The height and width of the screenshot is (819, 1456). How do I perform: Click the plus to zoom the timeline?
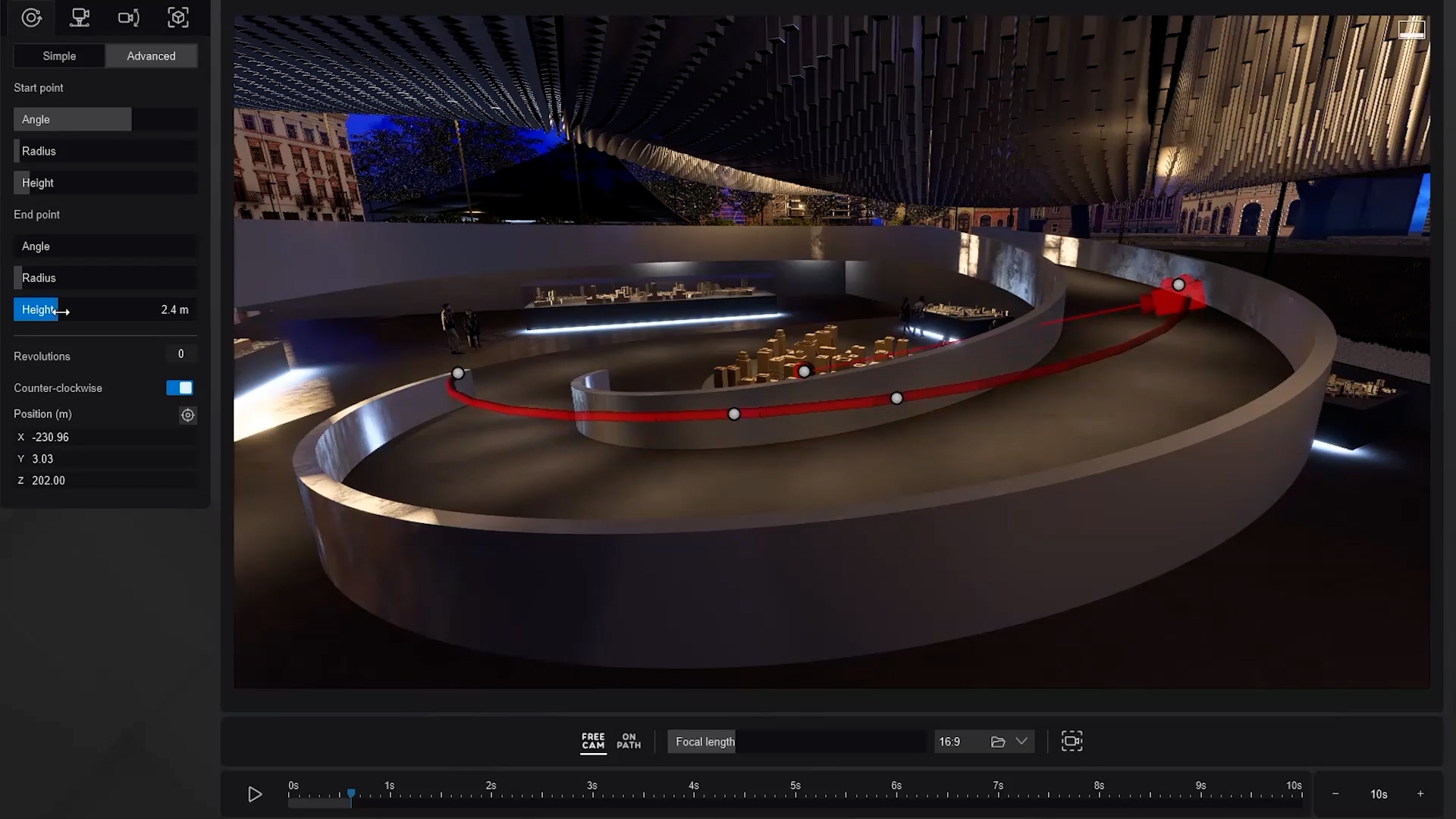1421,794
